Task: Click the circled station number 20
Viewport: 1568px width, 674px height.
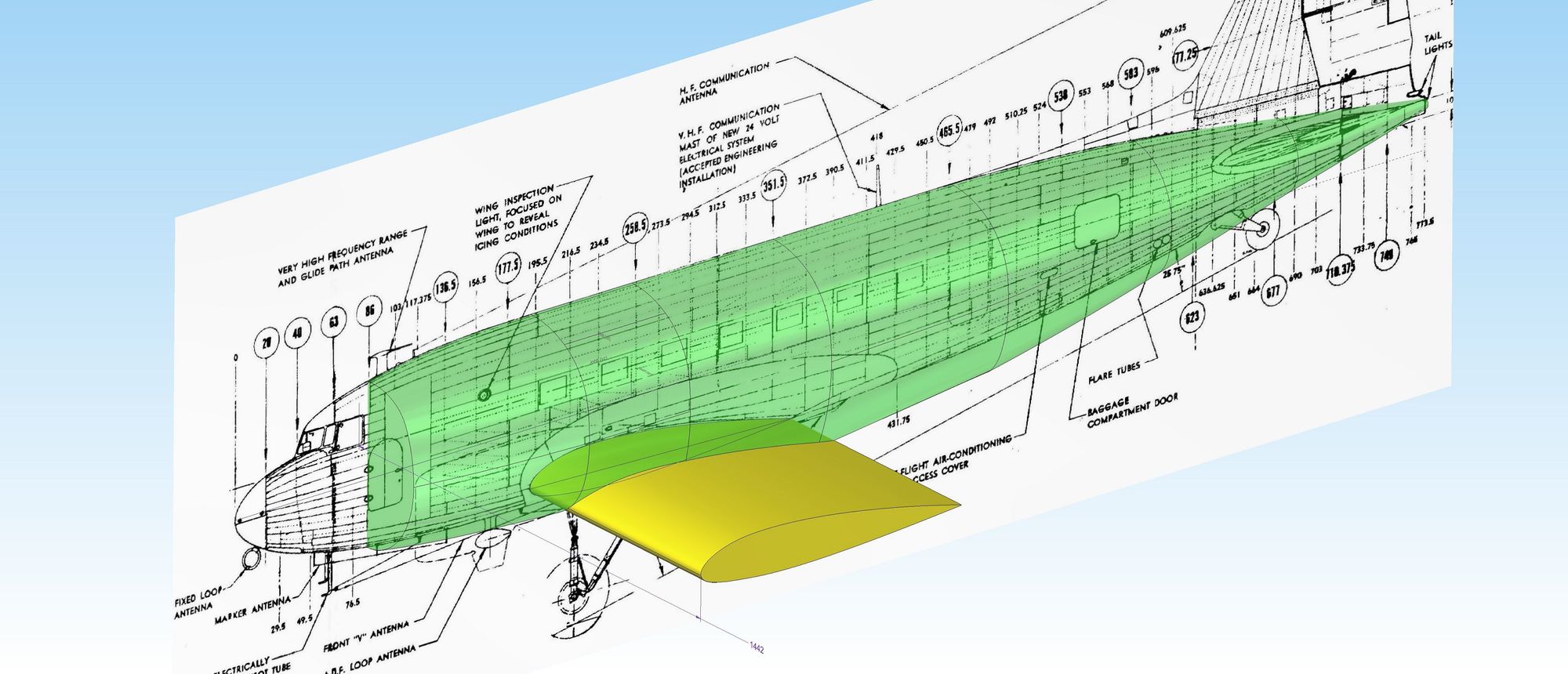Action: pos(267,343)
